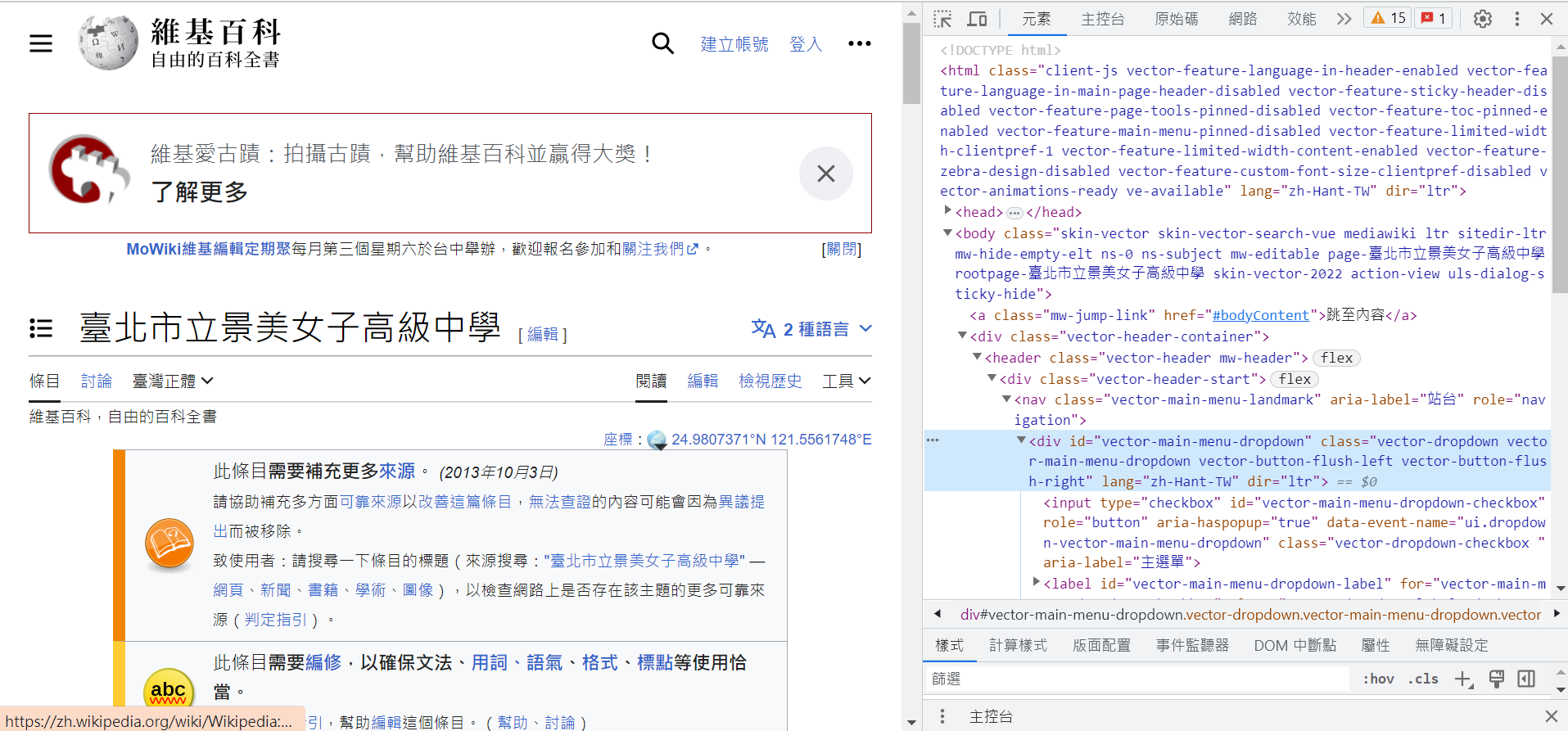The image size is (1568, 731).
Task: Open the Wikipedia search magnifier
Action: tap(662, 43)
